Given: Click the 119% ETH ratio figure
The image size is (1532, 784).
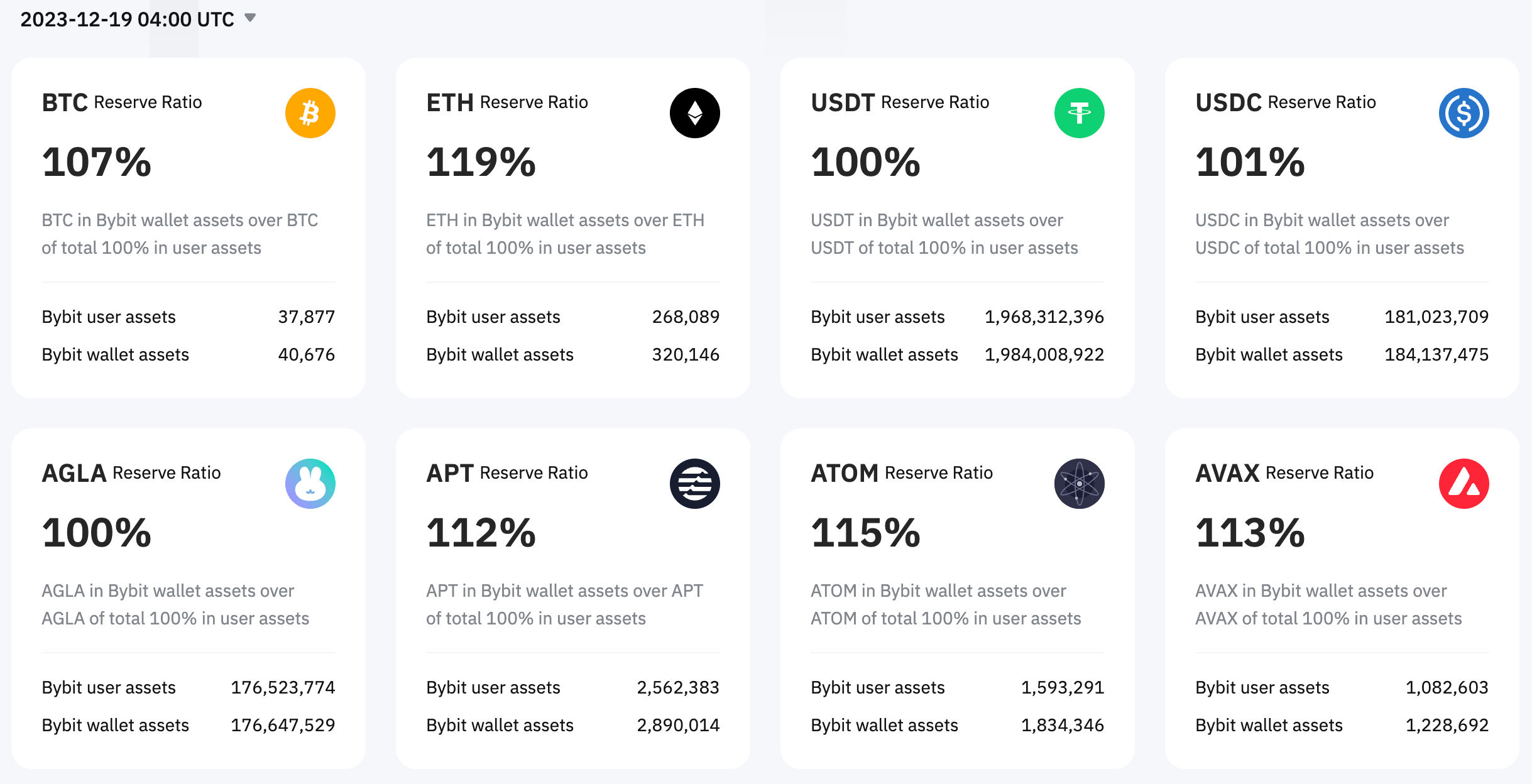Looking at the screenshot, I should [481, 162].
